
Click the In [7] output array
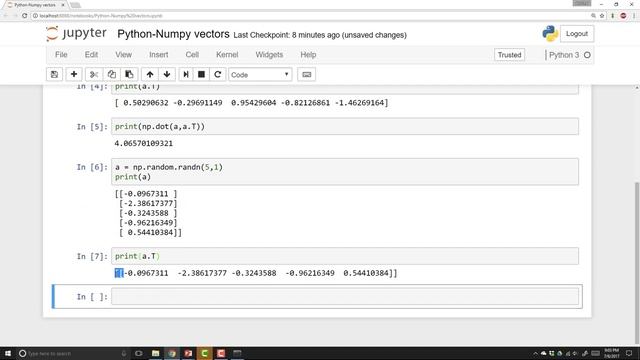pos(256,273)
